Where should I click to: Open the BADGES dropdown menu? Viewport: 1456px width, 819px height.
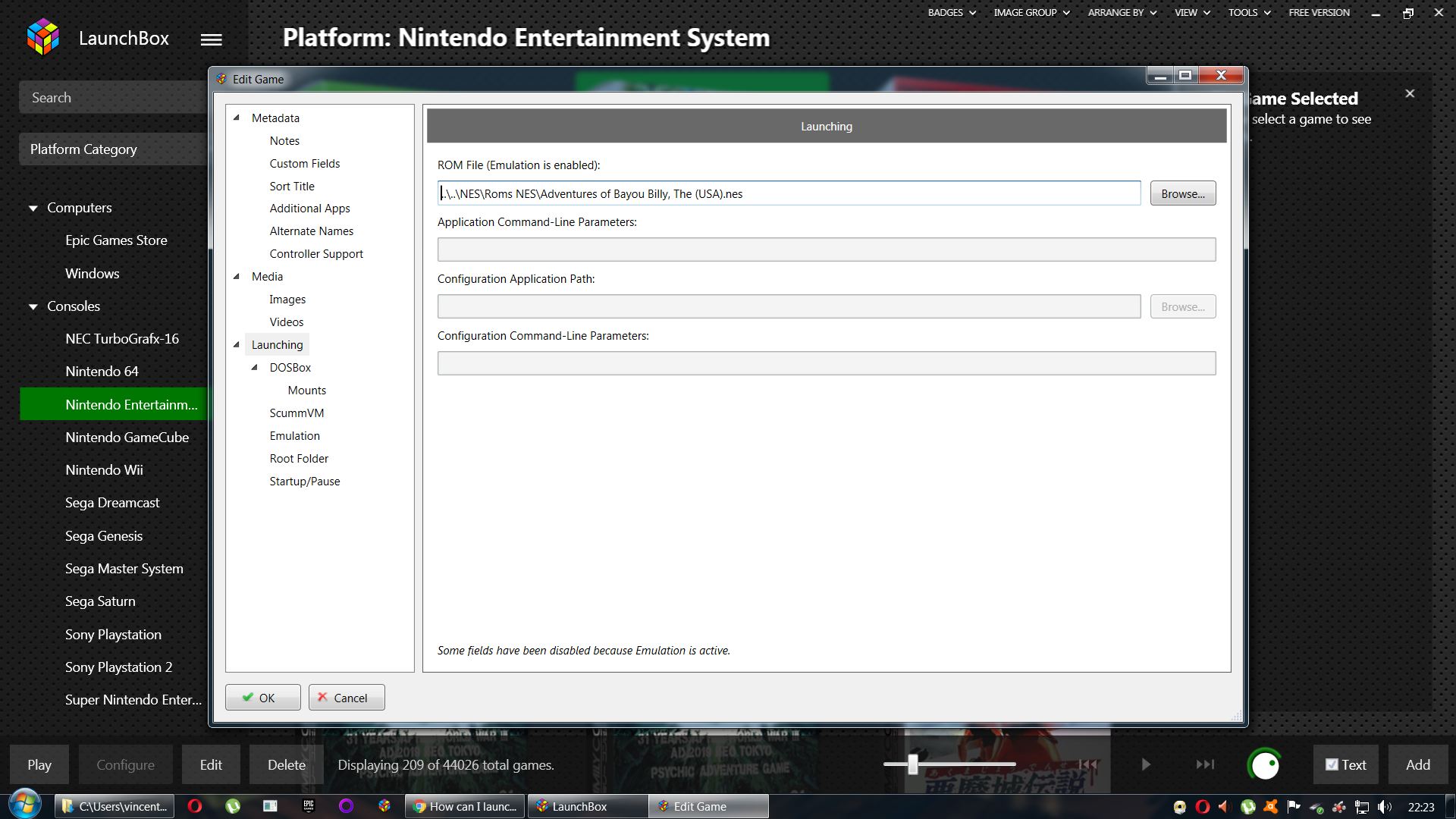tap(952, 12)
